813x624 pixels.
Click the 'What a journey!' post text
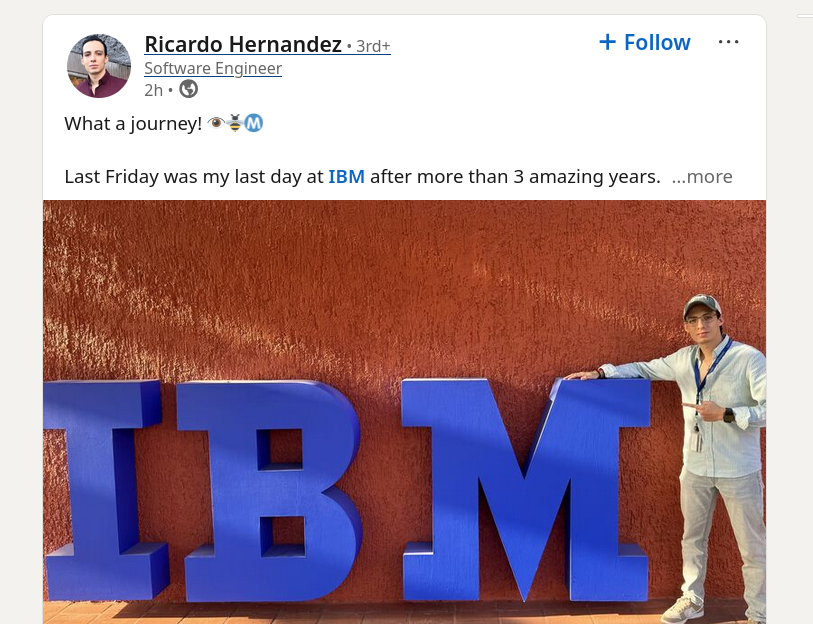[133, 123]
